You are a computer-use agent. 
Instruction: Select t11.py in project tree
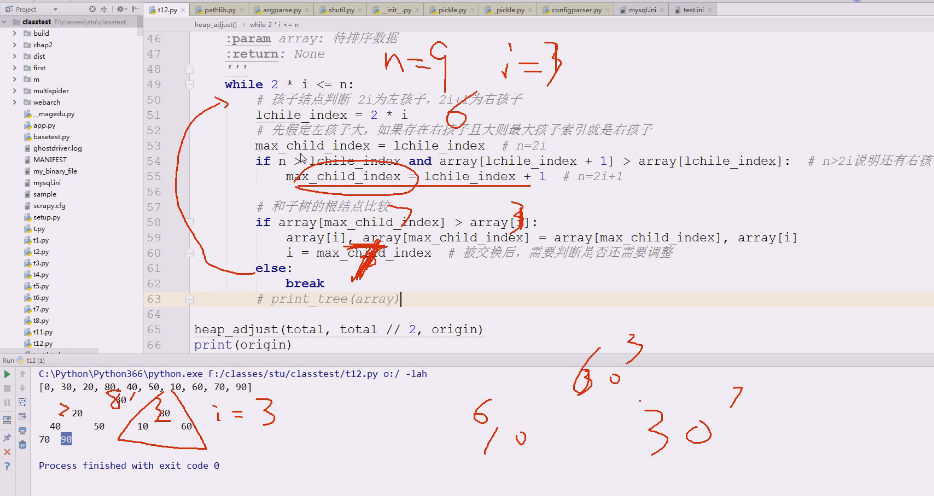pos(43,332)
